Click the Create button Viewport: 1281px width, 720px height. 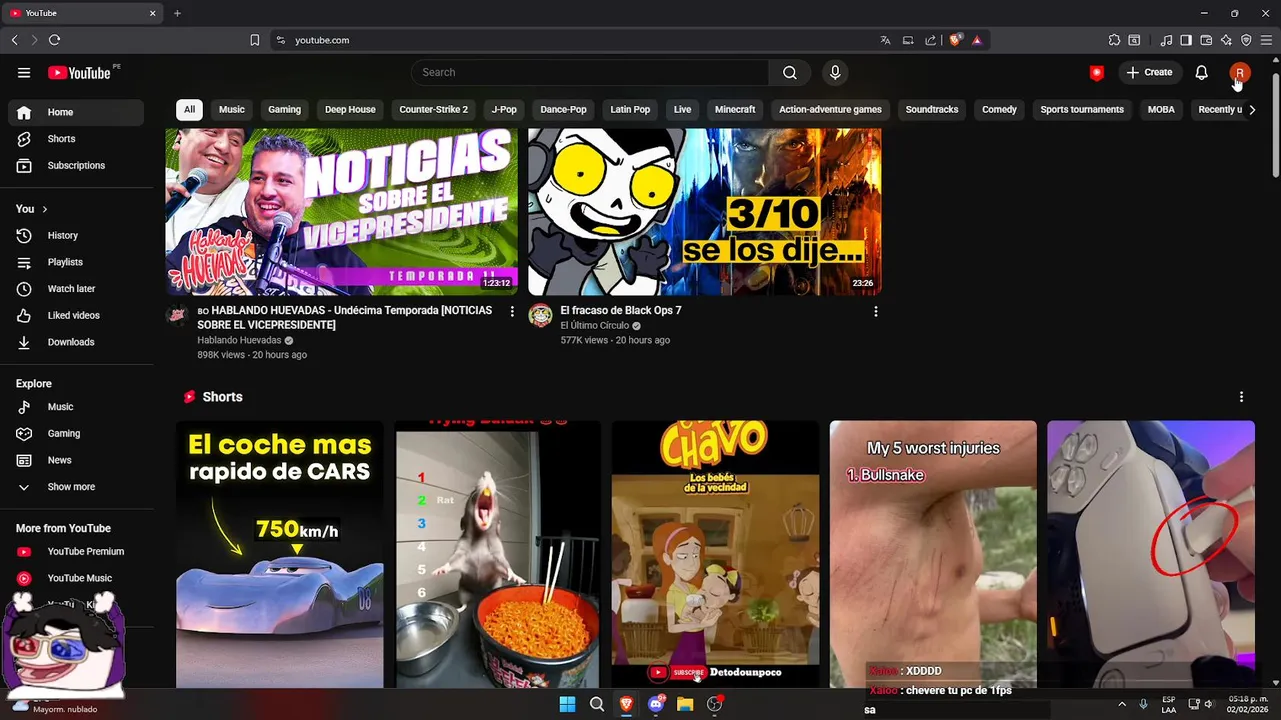[x=1149, y=72]
